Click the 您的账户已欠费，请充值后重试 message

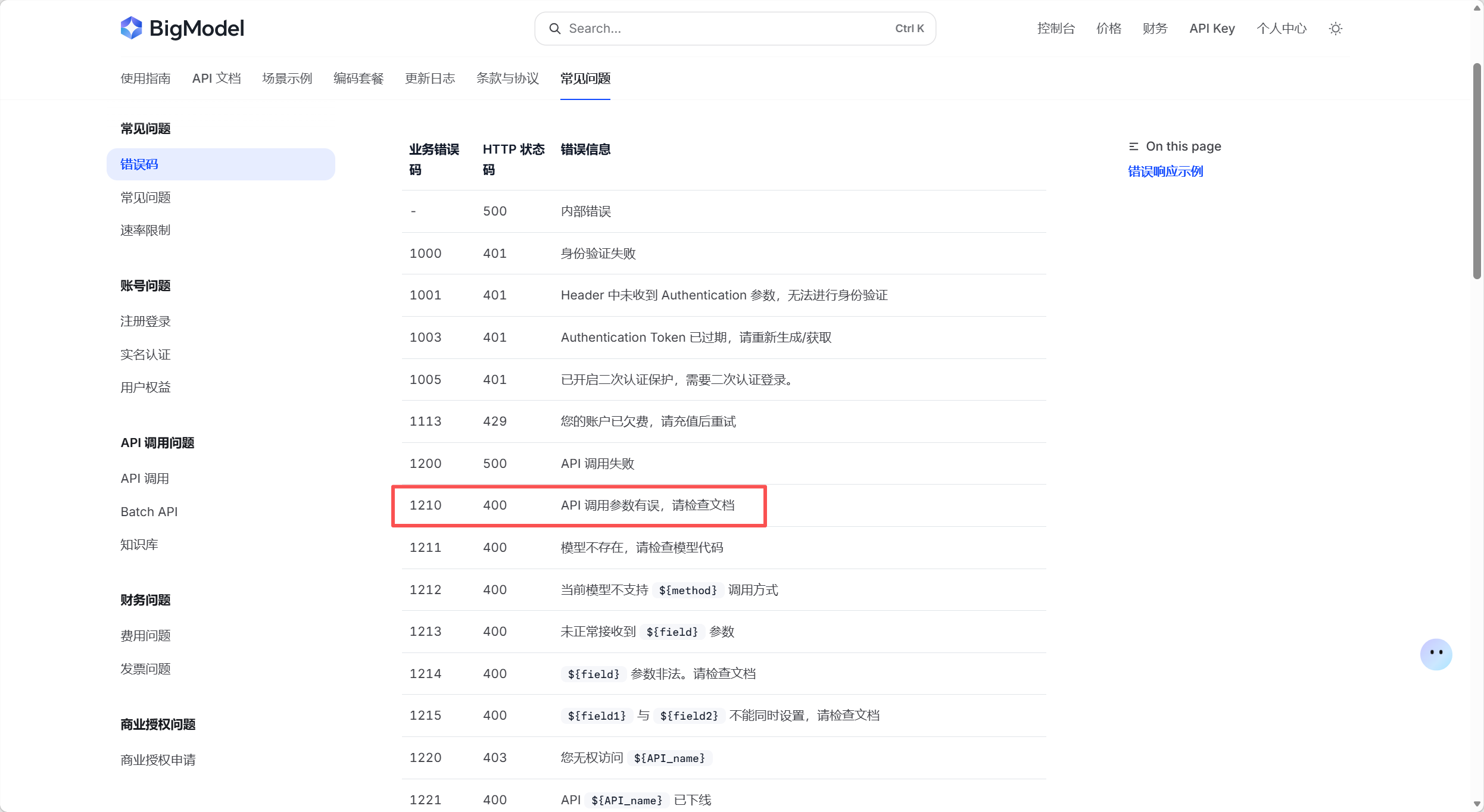point(648,421)
